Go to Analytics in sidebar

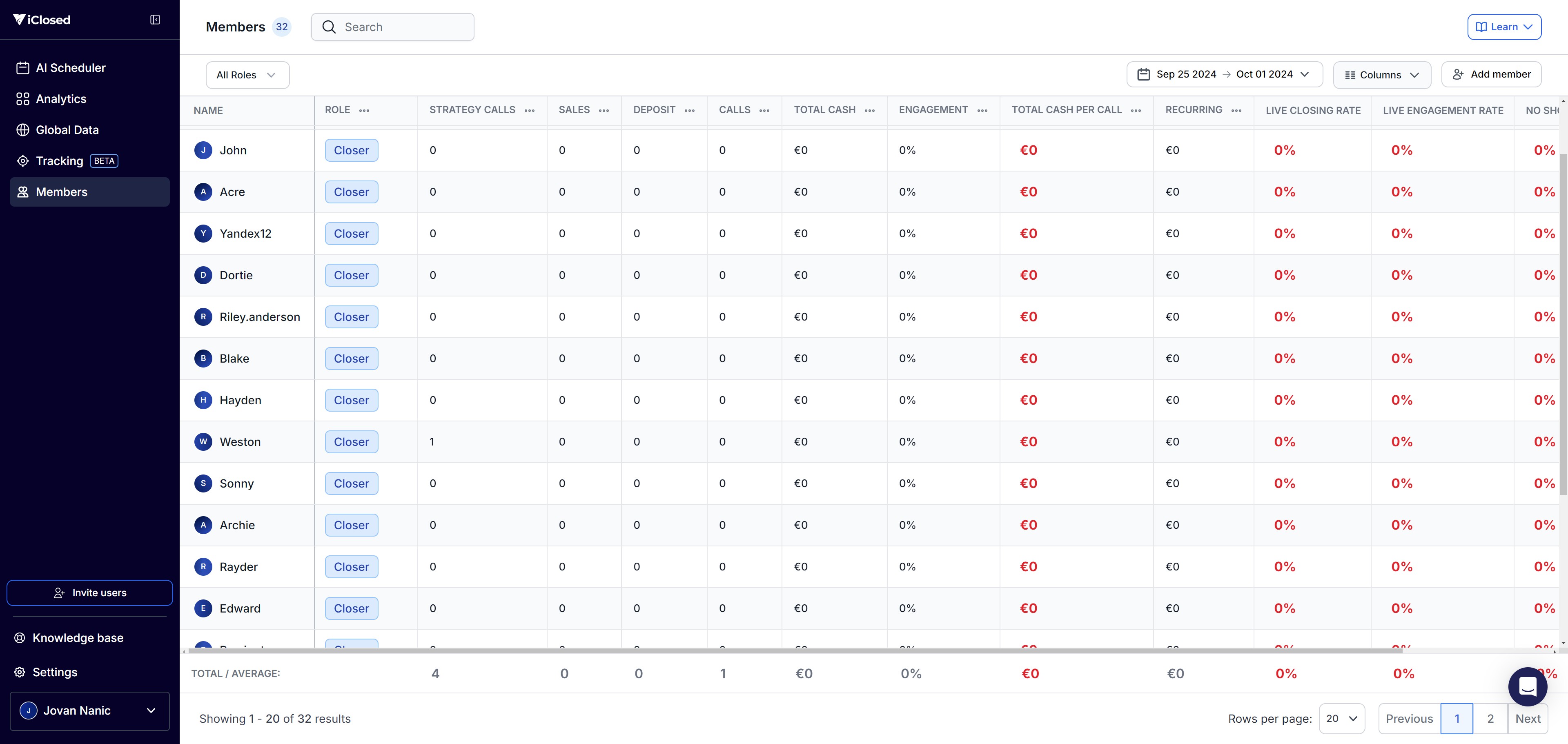(x=61, y=99)
